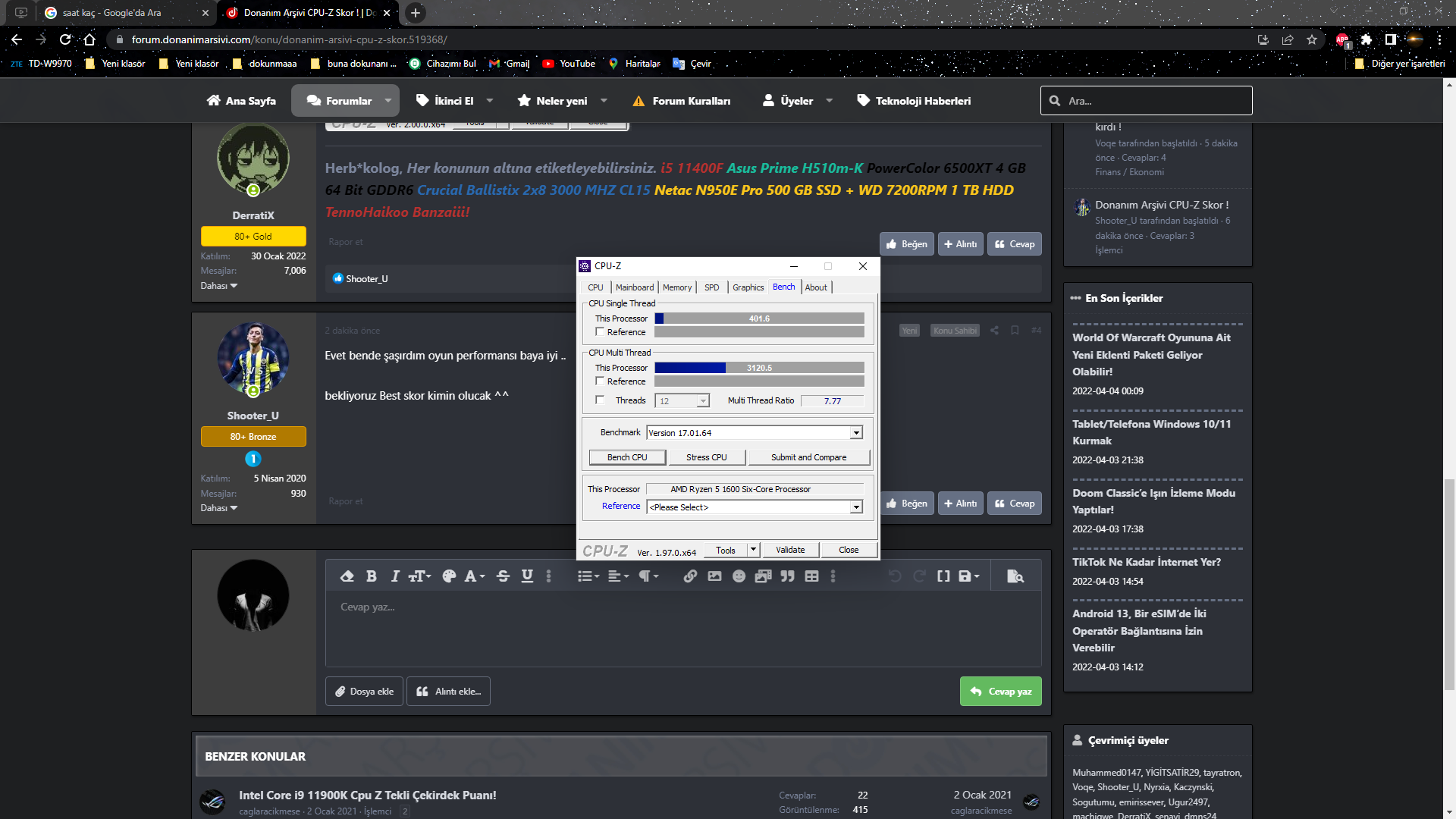The width and height of the screenshot is (1456, 819).
Task: Click the share icon on post #4
Action: pyautogui.click(x=993, y=331)
